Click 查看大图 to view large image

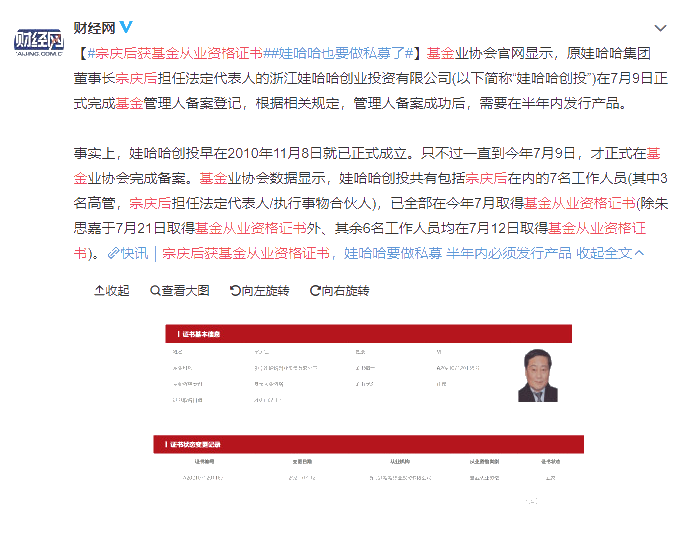point(180,291)
